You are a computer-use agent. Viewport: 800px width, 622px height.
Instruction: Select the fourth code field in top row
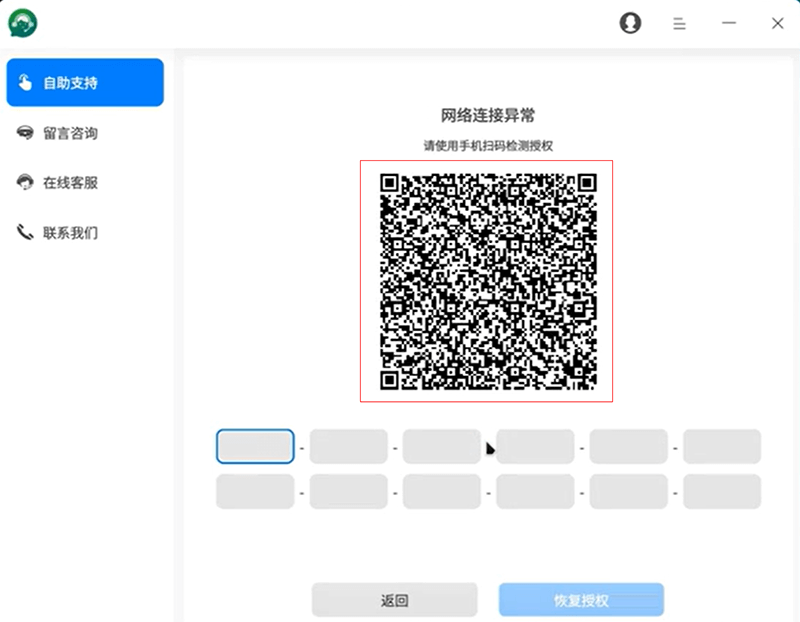pos(535,446)
